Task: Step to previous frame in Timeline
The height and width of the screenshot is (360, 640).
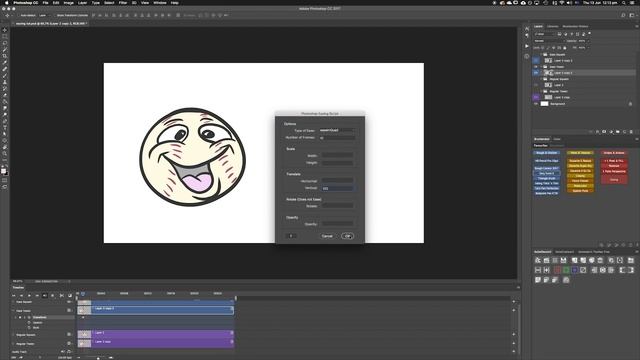Action: tap(21, 296)
